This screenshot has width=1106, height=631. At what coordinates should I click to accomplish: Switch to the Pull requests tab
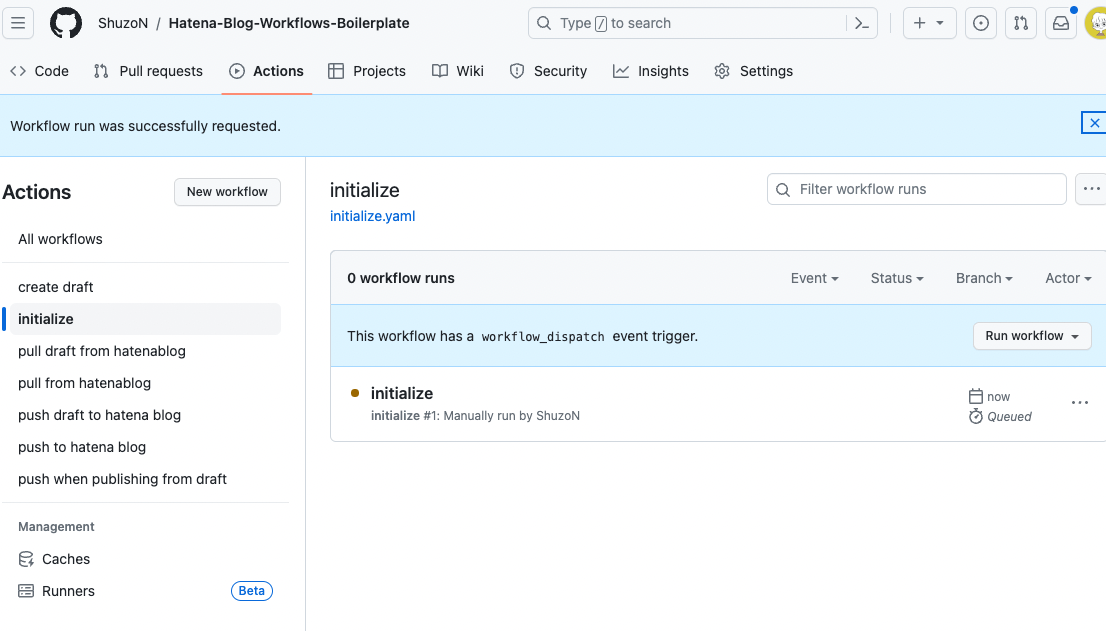pos(148,71)
